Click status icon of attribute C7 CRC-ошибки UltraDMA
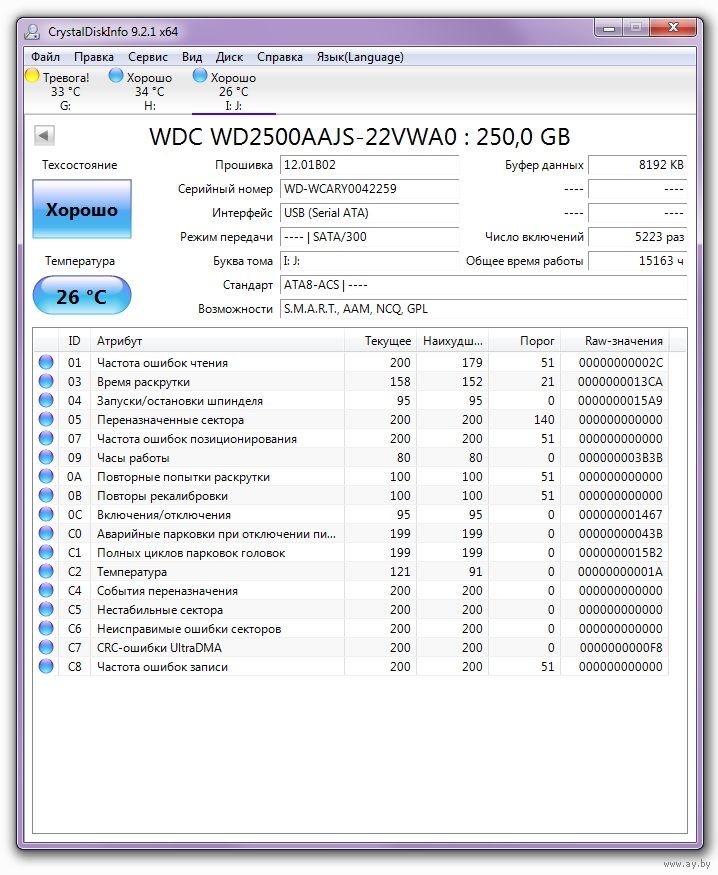Viewport: 718px width, 875px height. (46, 647)
